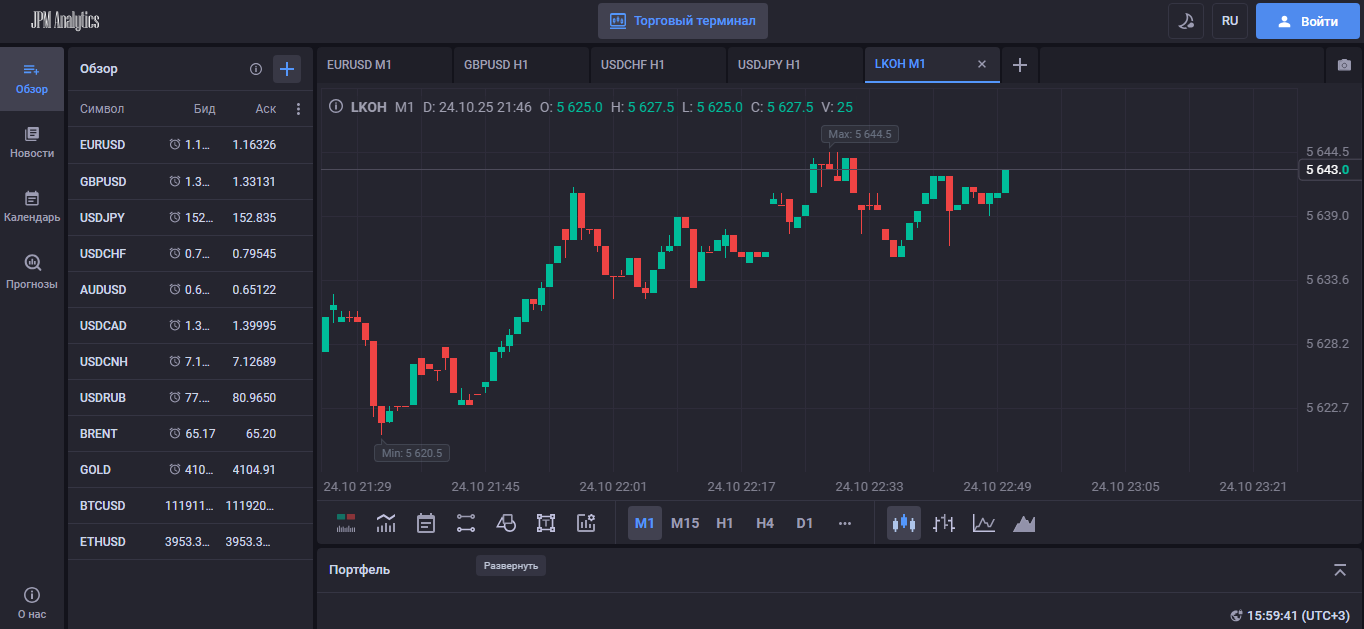1364x629 pixels.
Task: Open the RU language selector
Action: (x=1229, y=21)
